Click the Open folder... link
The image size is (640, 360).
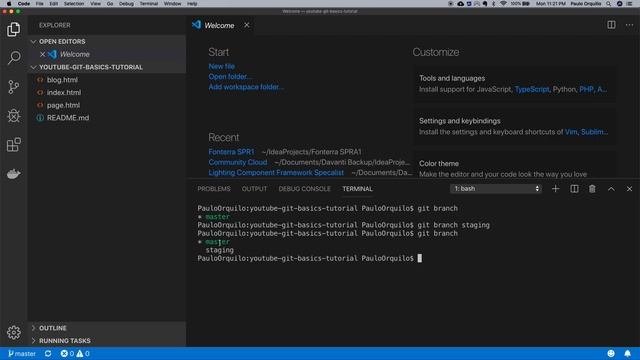tap(230, 76)
